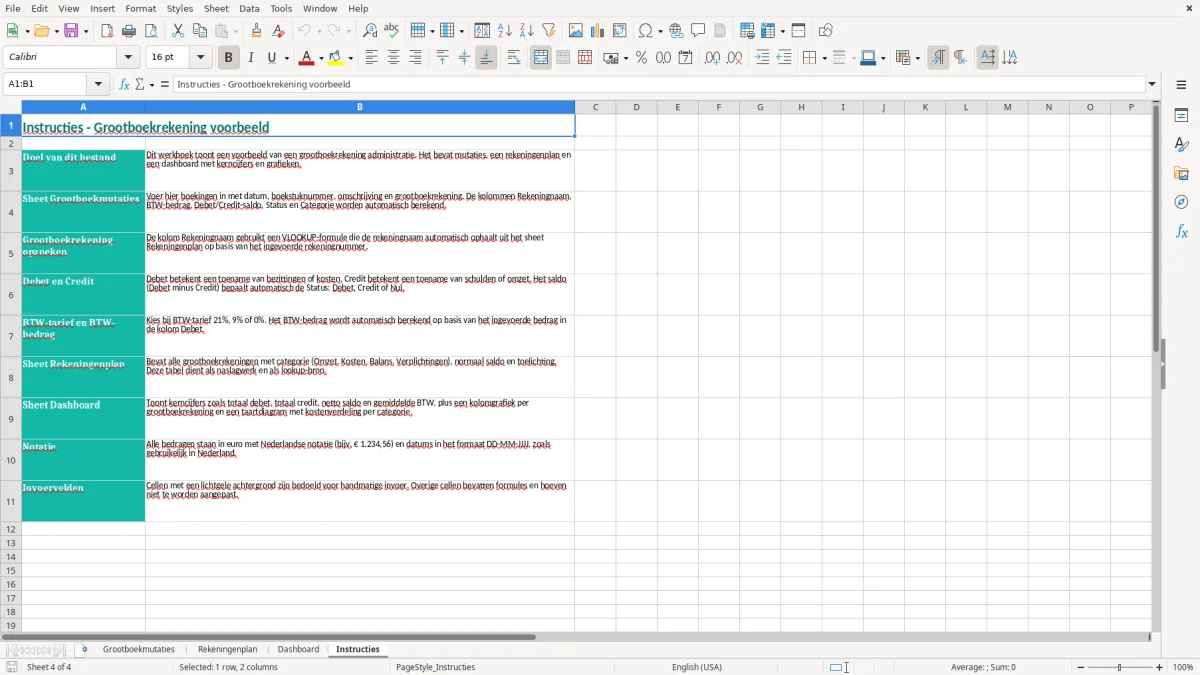Click the Clone Formatting paintbrush icon
The height and width of the screenshot is (675, 1200).
pos(256,31)
